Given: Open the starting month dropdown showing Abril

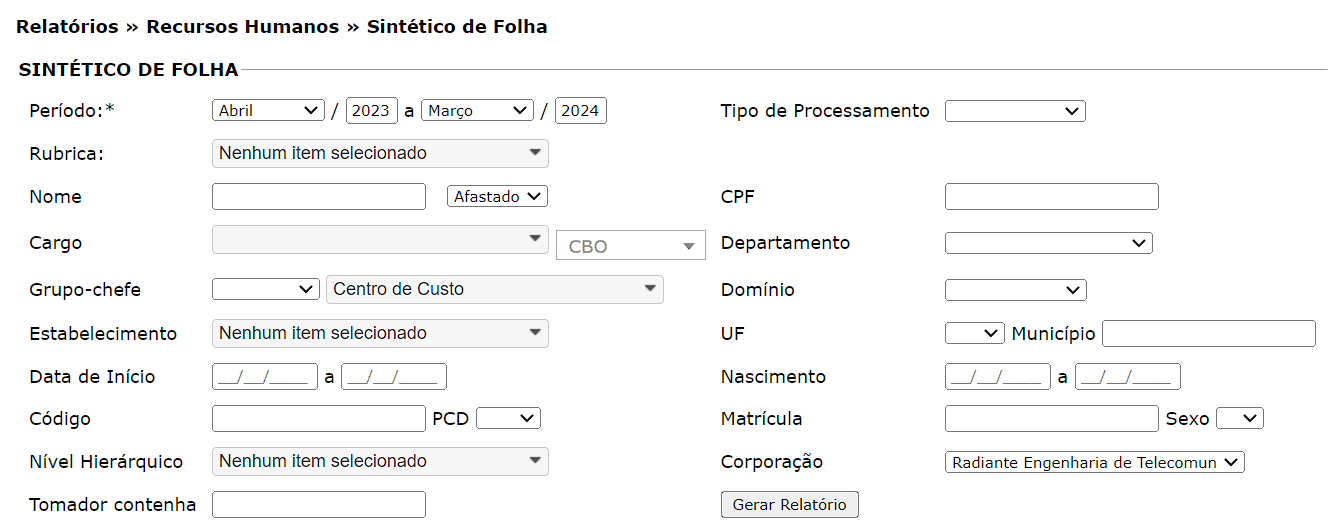Looking at the screenshot, I should (x=268, y=111).
